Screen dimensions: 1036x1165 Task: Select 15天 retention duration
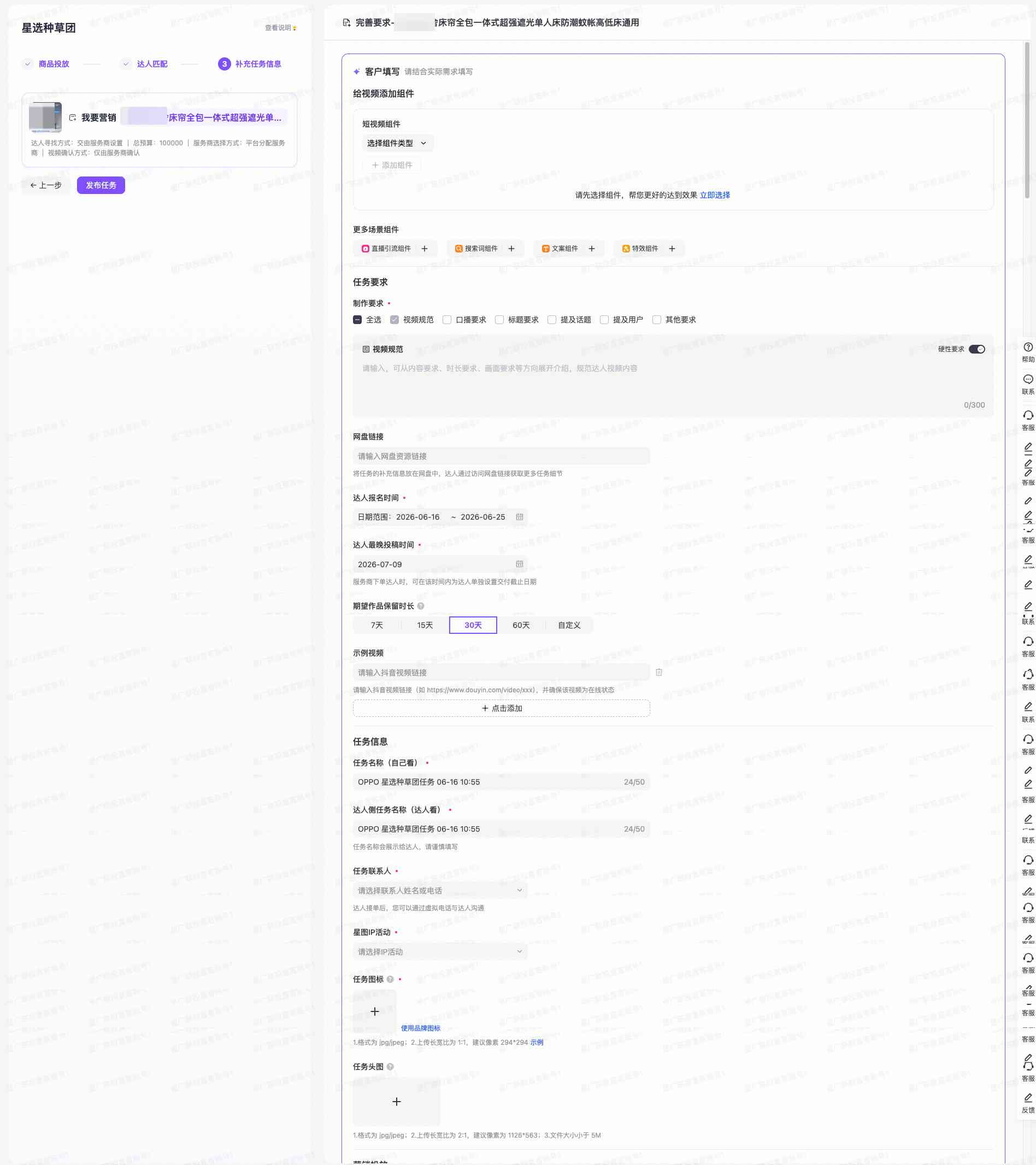425,625
